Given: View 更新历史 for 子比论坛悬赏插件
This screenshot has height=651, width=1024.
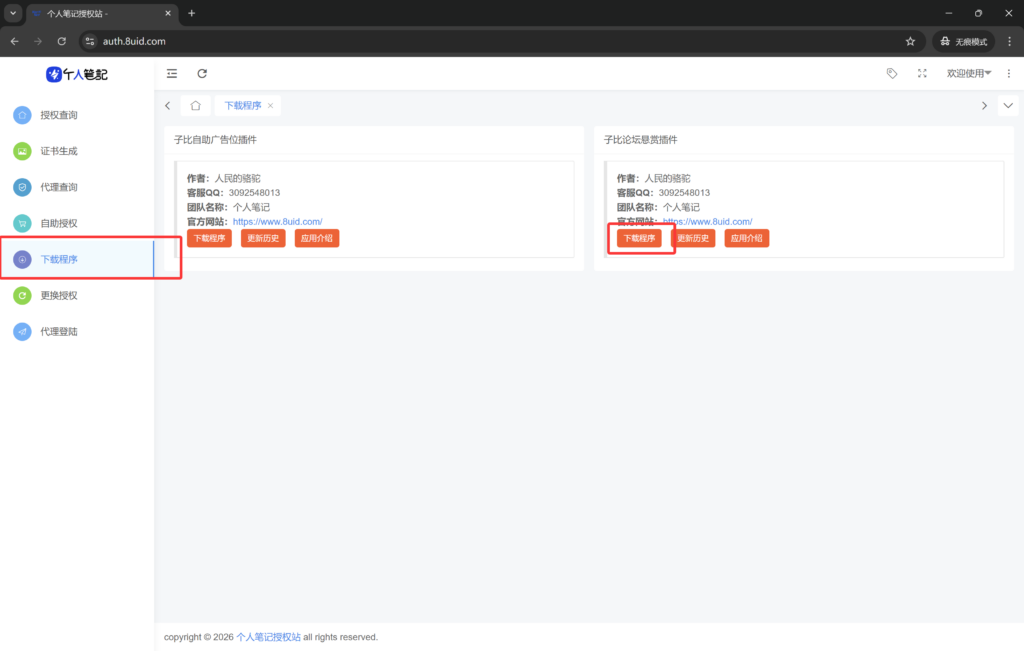Looking at the screenshot, I should [693, 238].
